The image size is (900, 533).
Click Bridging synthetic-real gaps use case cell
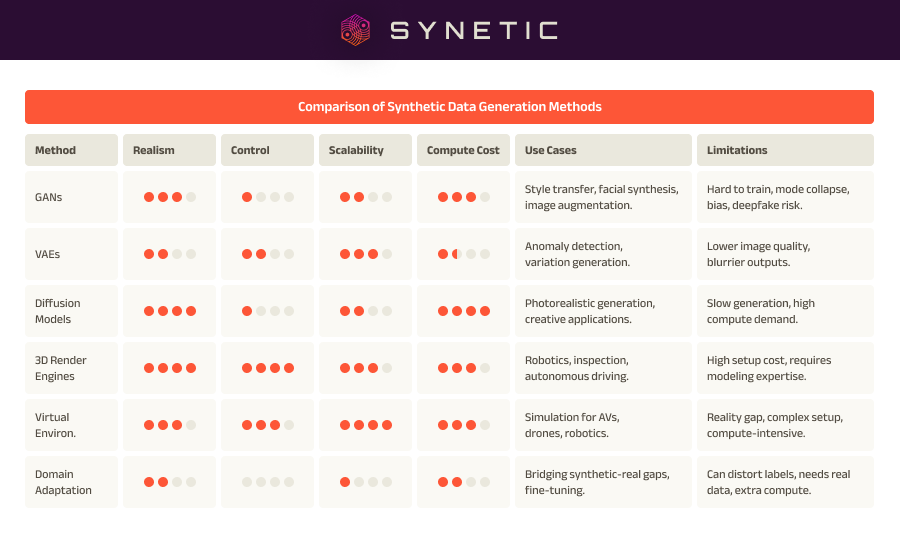tap(603, 482)
